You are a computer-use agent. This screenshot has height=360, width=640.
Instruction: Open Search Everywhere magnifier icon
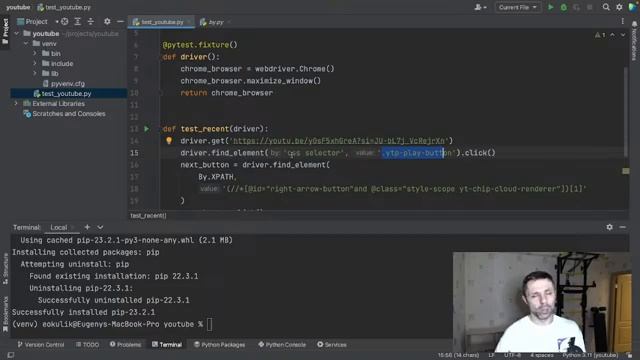click(x=606, y=7)
